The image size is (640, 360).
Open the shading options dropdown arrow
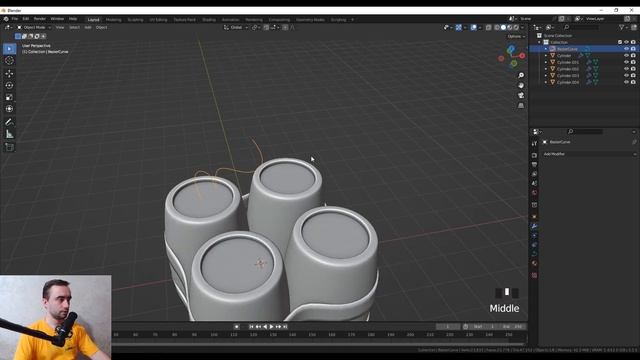[522, 27]
